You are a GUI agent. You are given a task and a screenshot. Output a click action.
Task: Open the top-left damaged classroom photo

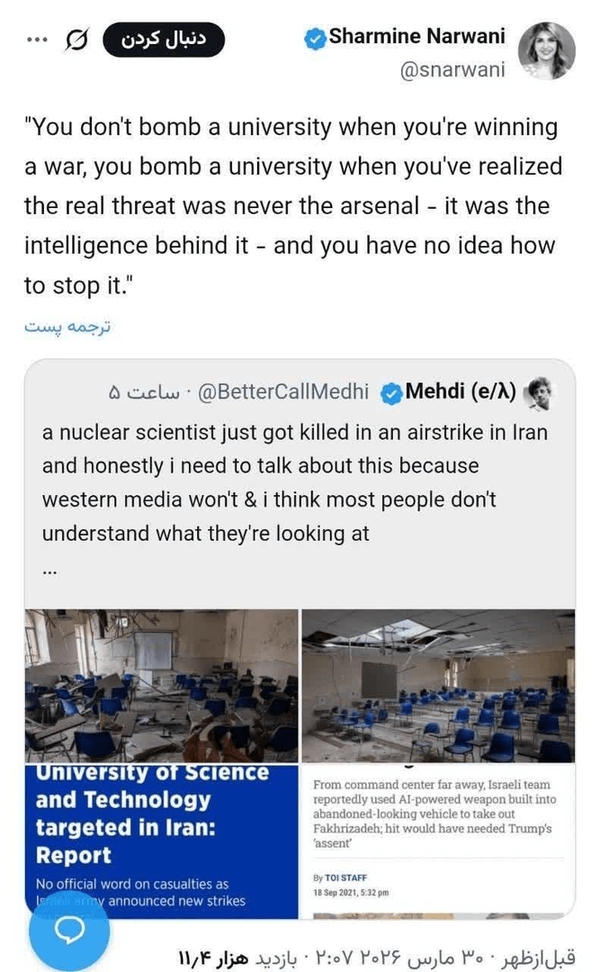(x=161, y=685)
